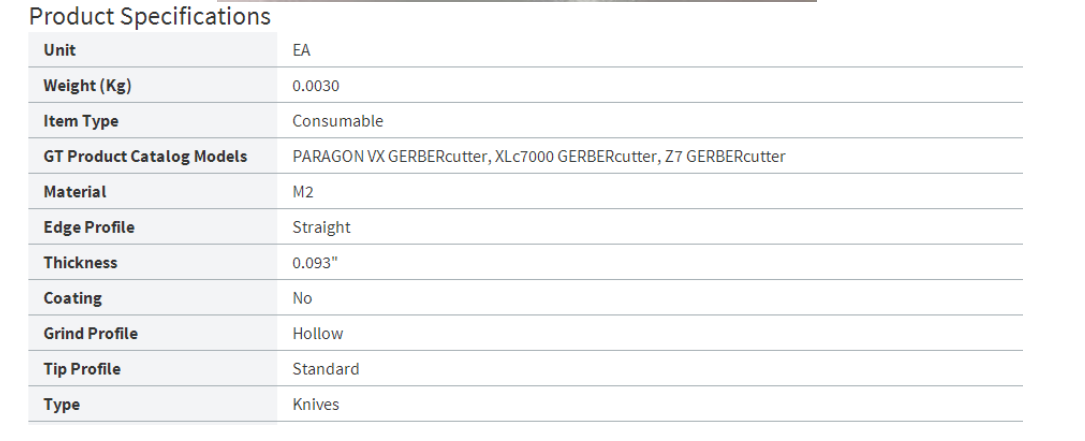Select the Material row label
The height and width of the screenshot is (441, 1085).
tap(75, 192)
